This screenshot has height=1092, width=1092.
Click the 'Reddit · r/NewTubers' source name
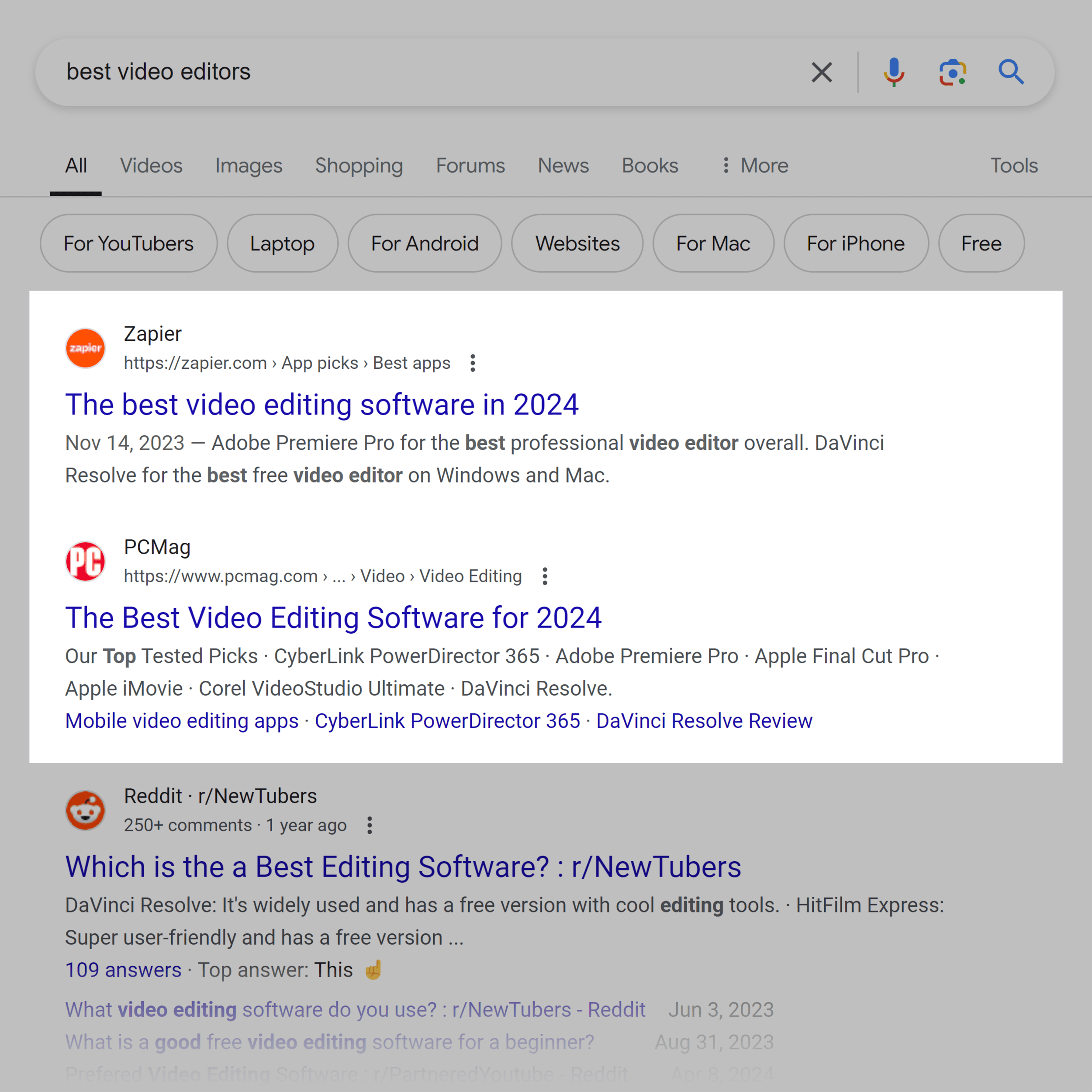[x=221, y=796]
